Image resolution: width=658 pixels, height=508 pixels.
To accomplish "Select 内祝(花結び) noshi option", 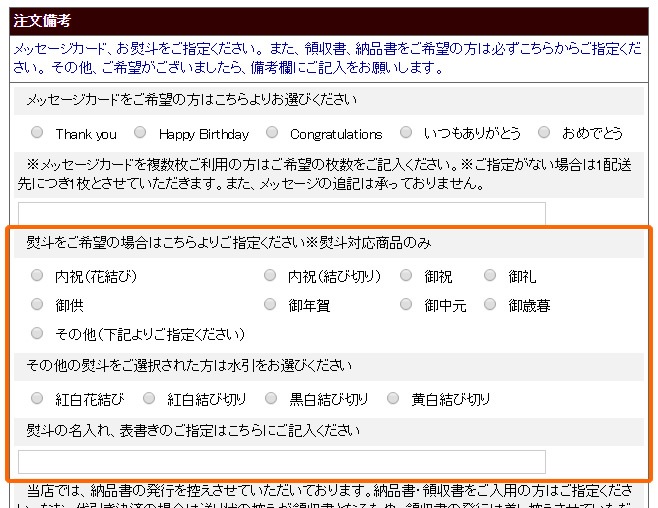I will 37,275.
